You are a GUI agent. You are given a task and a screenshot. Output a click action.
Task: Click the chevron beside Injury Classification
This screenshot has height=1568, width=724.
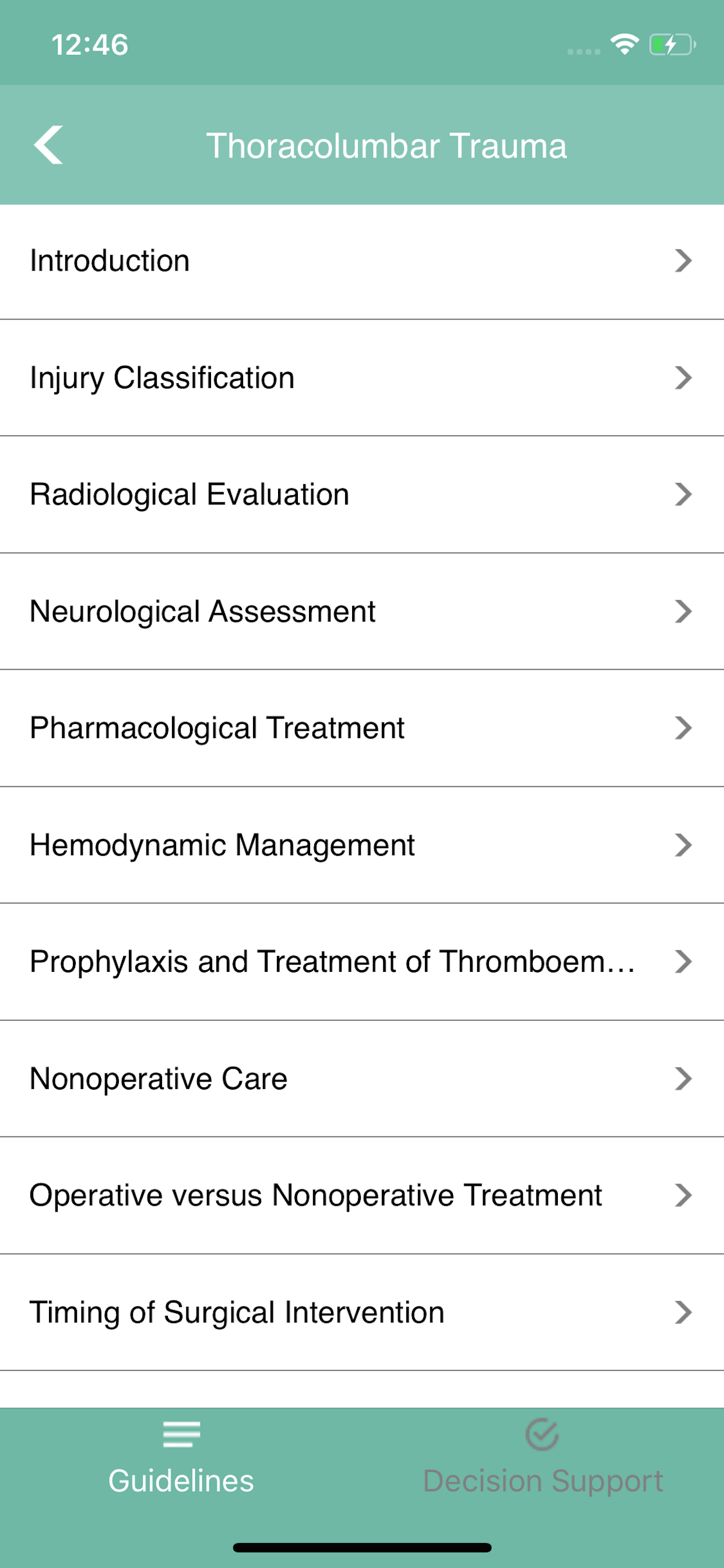click(x=683, y=377)
